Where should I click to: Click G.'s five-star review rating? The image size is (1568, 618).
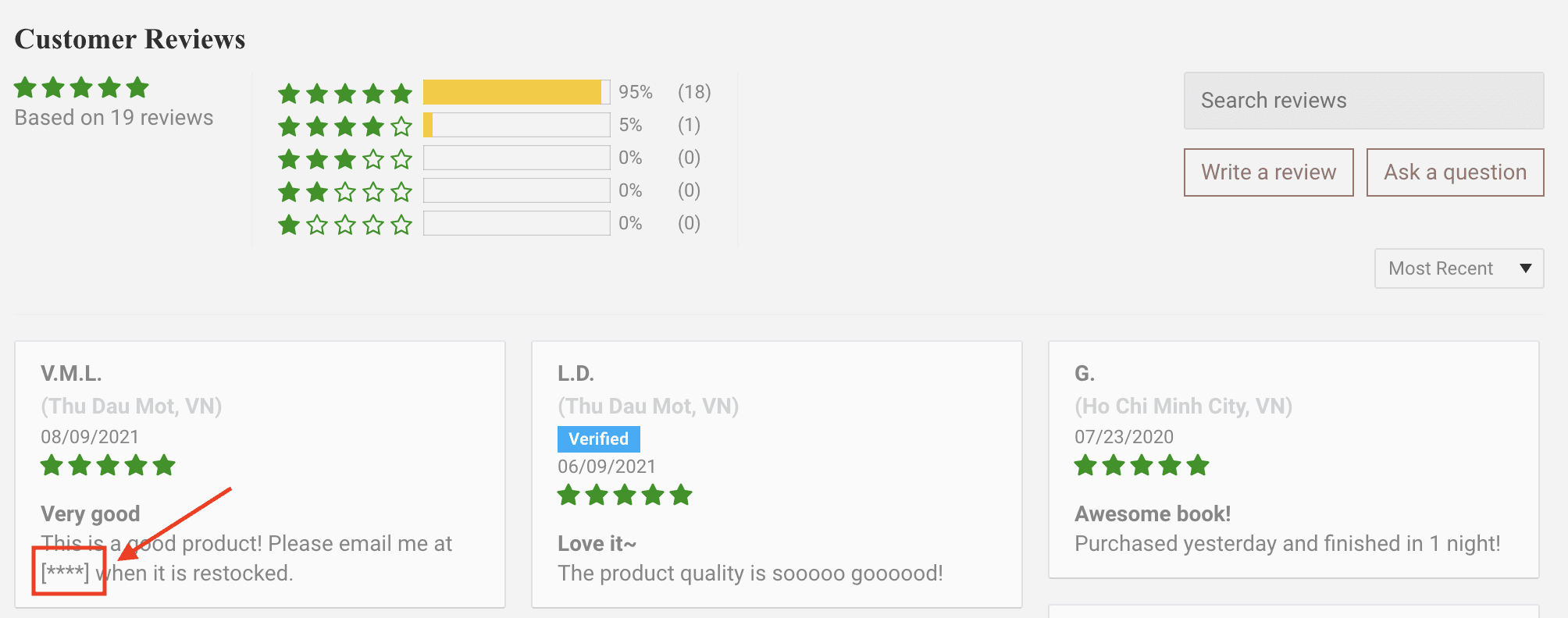tap(1142, 466)
